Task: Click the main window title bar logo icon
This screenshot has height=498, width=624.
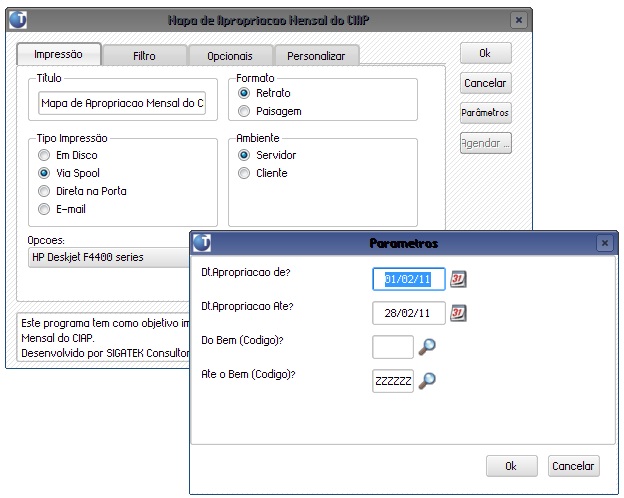Action: coord(17,20)
